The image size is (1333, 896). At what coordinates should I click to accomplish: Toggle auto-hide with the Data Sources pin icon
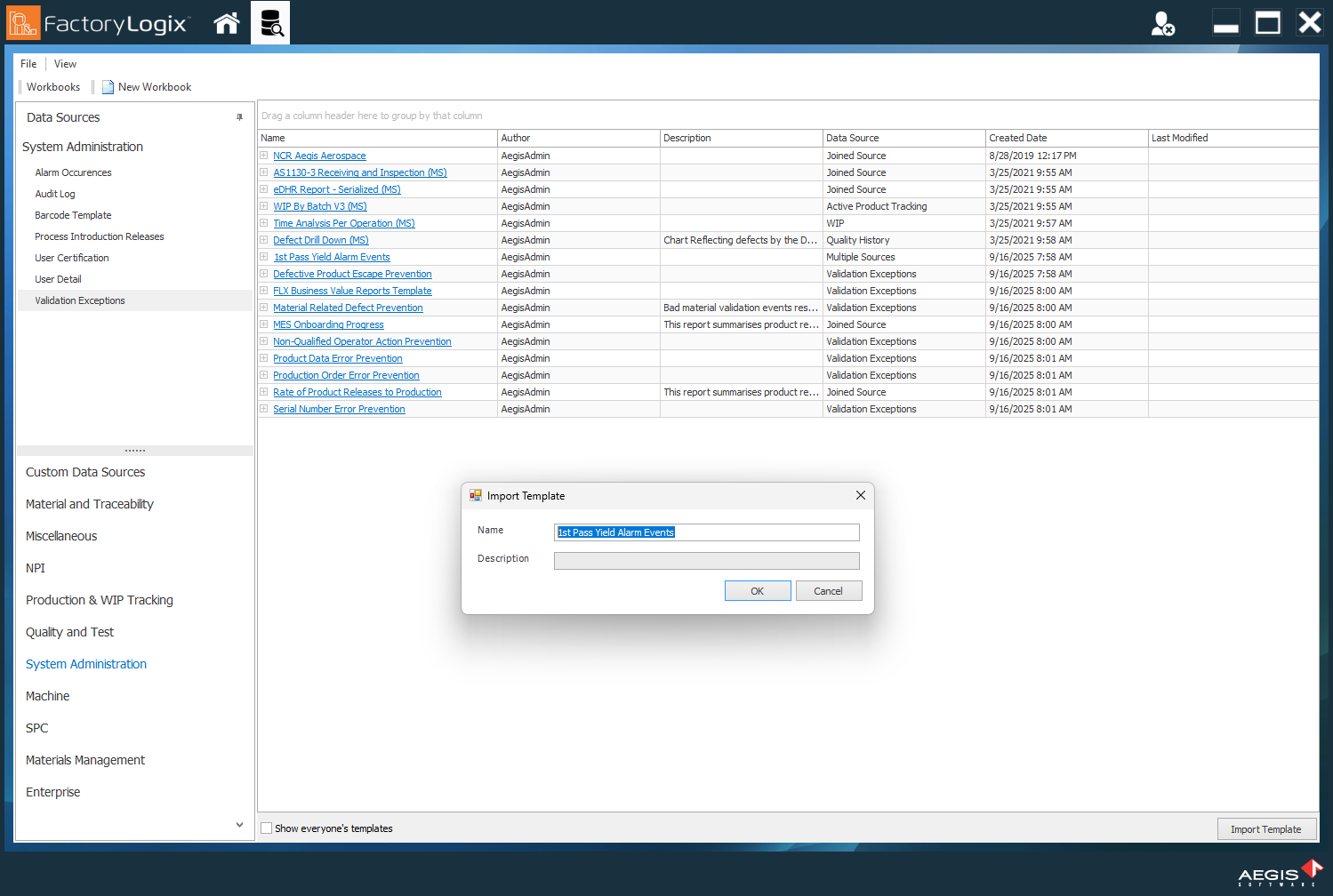(x=238, y=116)
